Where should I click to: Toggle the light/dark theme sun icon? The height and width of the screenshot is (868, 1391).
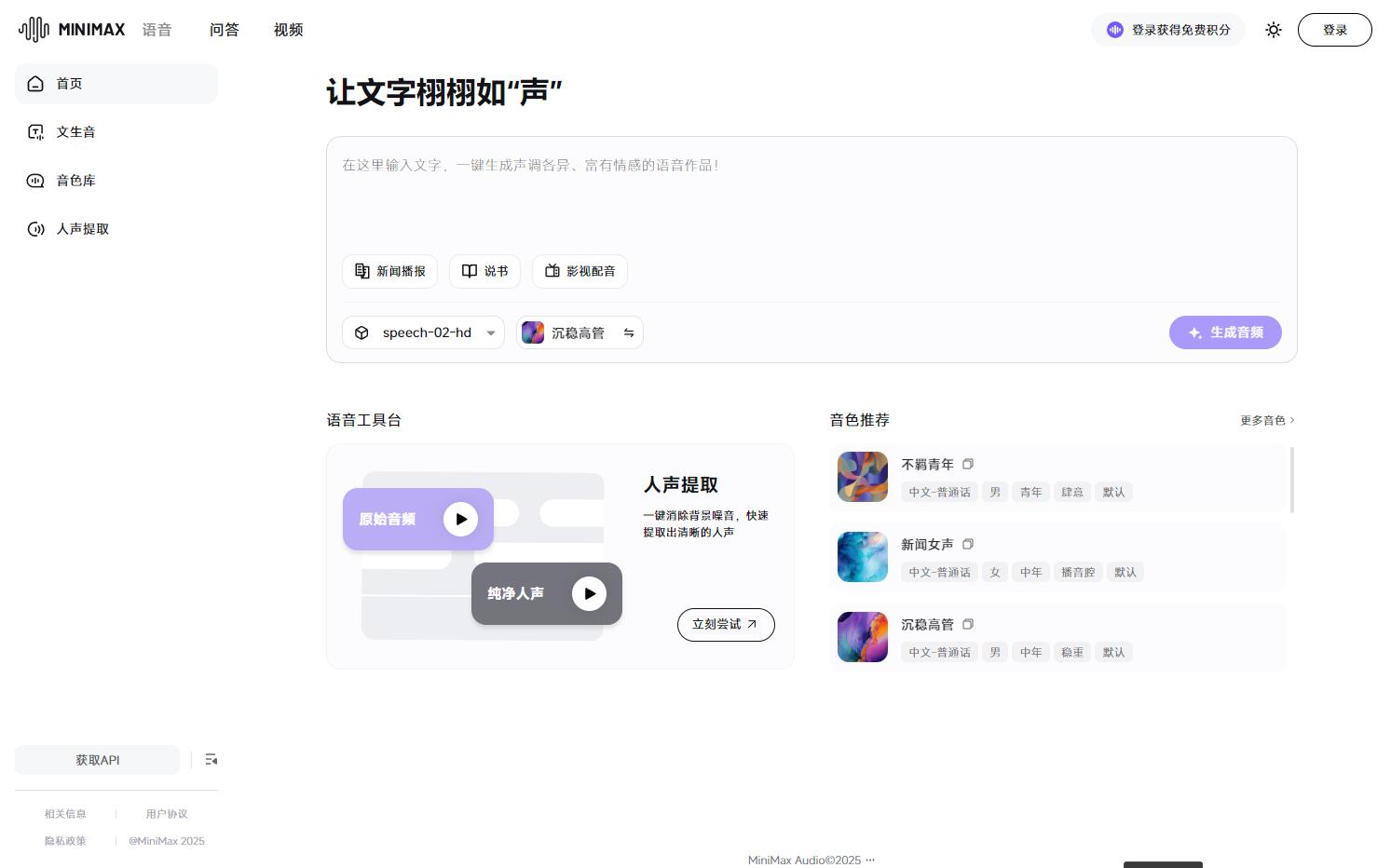coord(1274,30)
